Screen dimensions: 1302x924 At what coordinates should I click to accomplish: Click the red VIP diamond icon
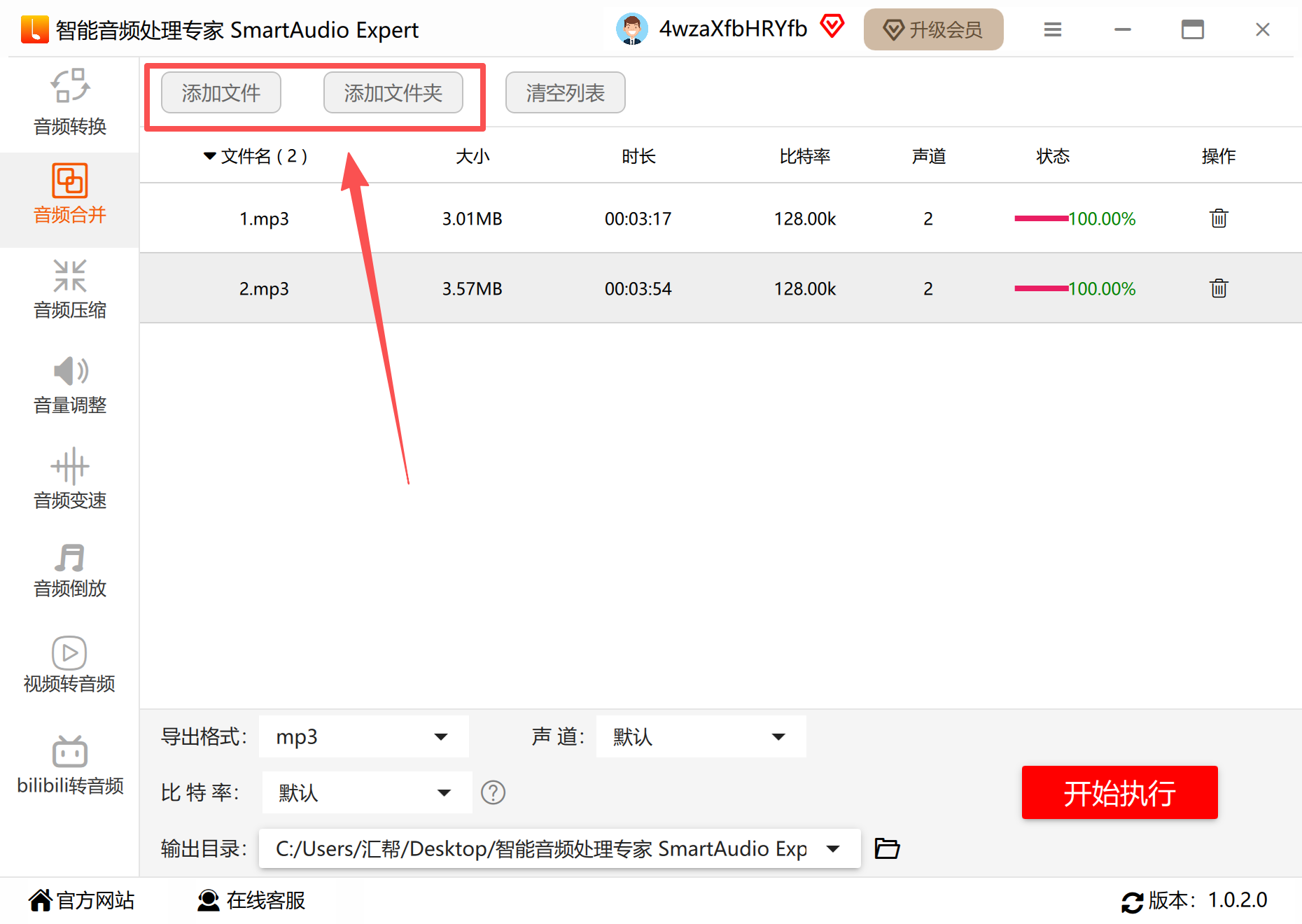click(832, 27)
